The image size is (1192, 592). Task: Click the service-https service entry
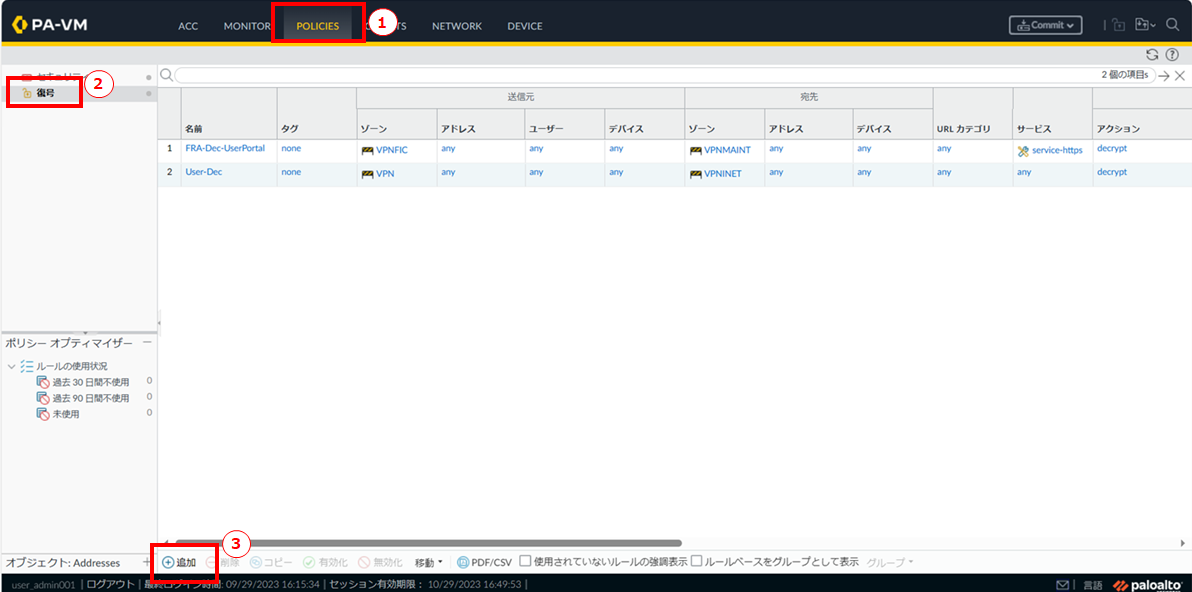pos(1057,150)
